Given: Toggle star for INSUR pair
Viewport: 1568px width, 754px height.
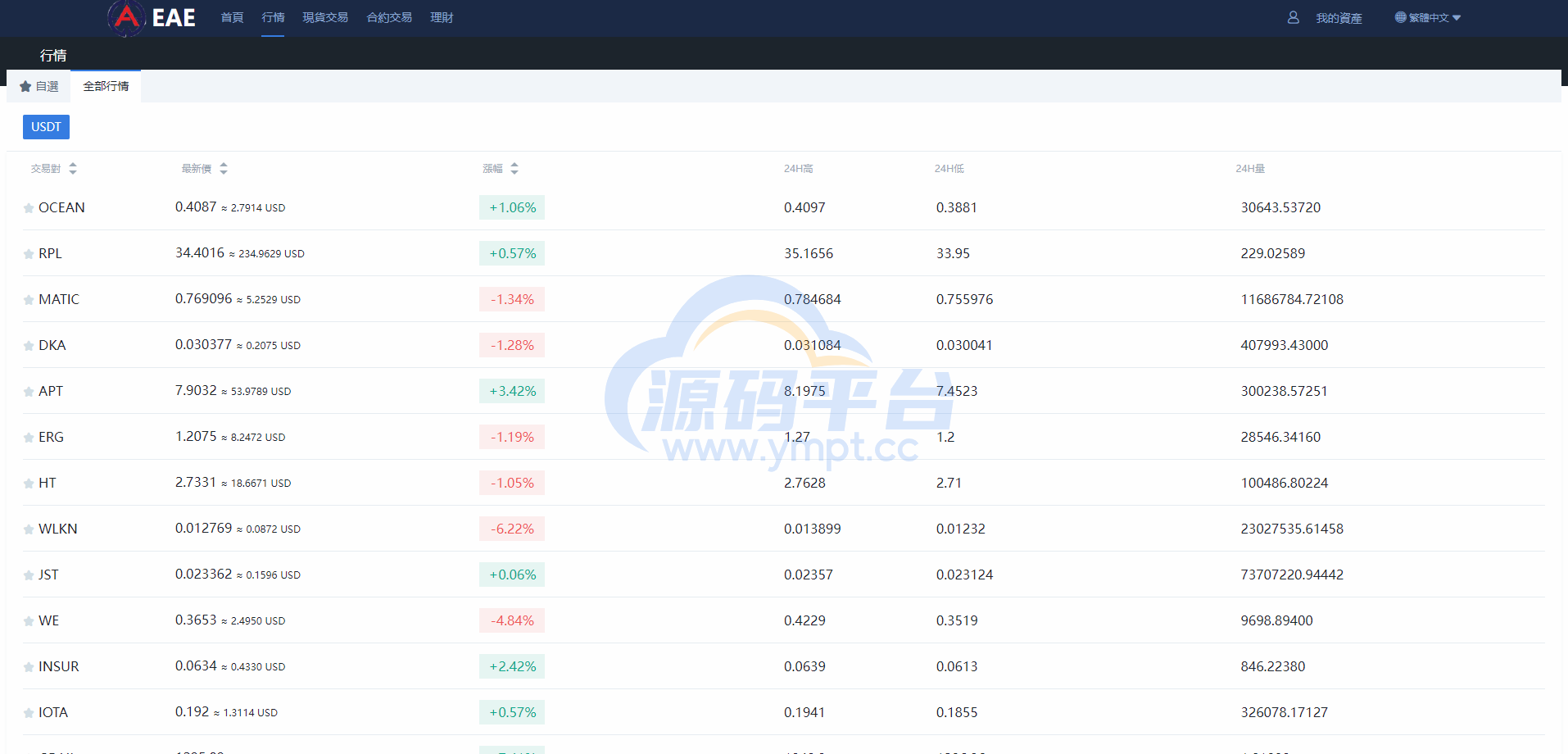Looking at the screenshot, I should coord(29,667).
